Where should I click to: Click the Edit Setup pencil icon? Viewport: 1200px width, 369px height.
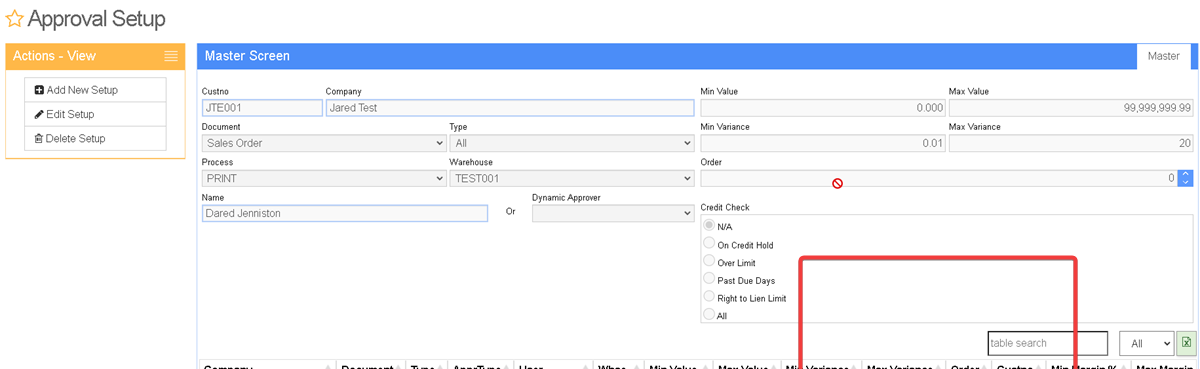point(39,114)
